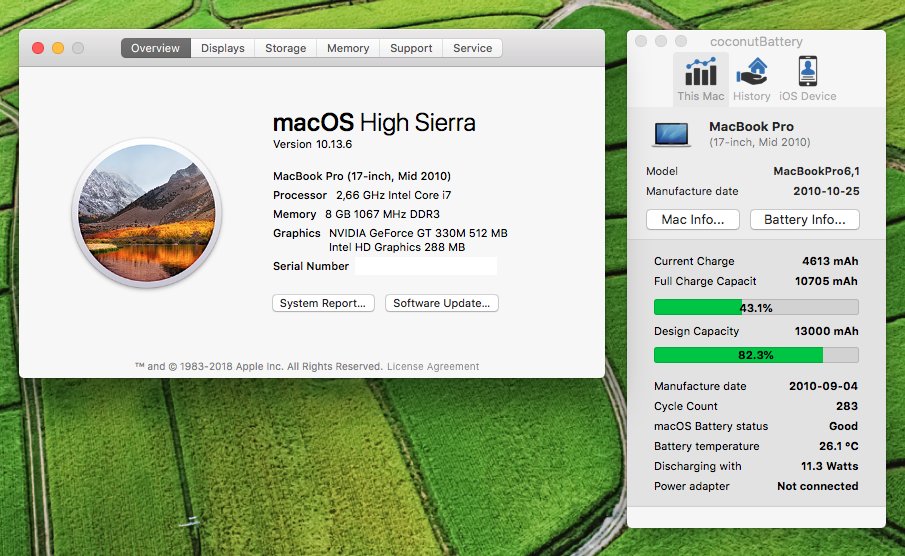Switch to the Overview tab
Image resolution: width=905 pixels, height=556 pixels.
click(x=155, y=48)
